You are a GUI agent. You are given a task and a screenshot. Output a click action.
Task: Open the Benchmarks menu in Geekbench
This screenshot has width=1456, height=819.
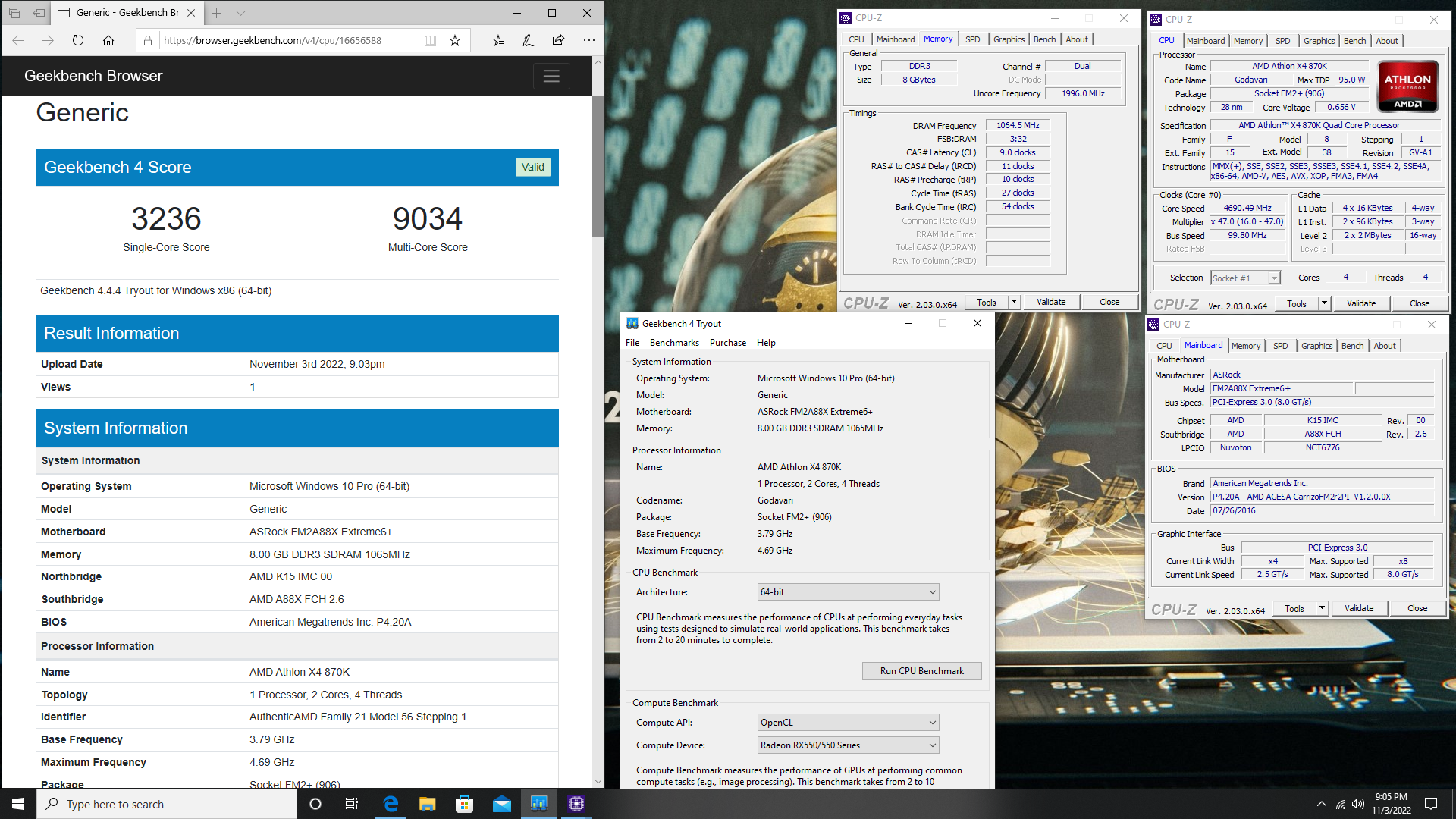tap(674, 343)
